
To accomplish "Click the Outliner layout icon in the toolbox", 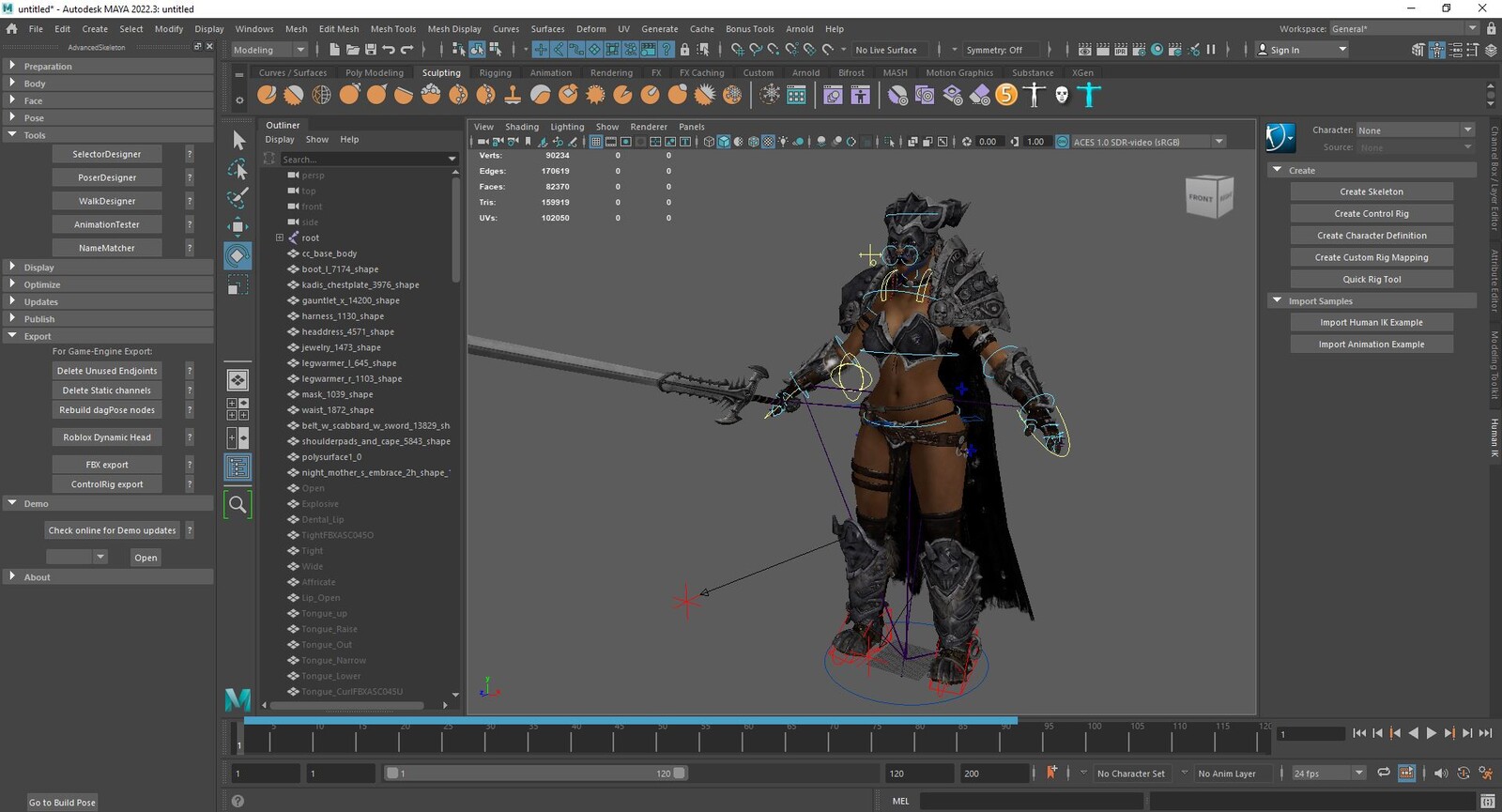I will tap(238, 467).
